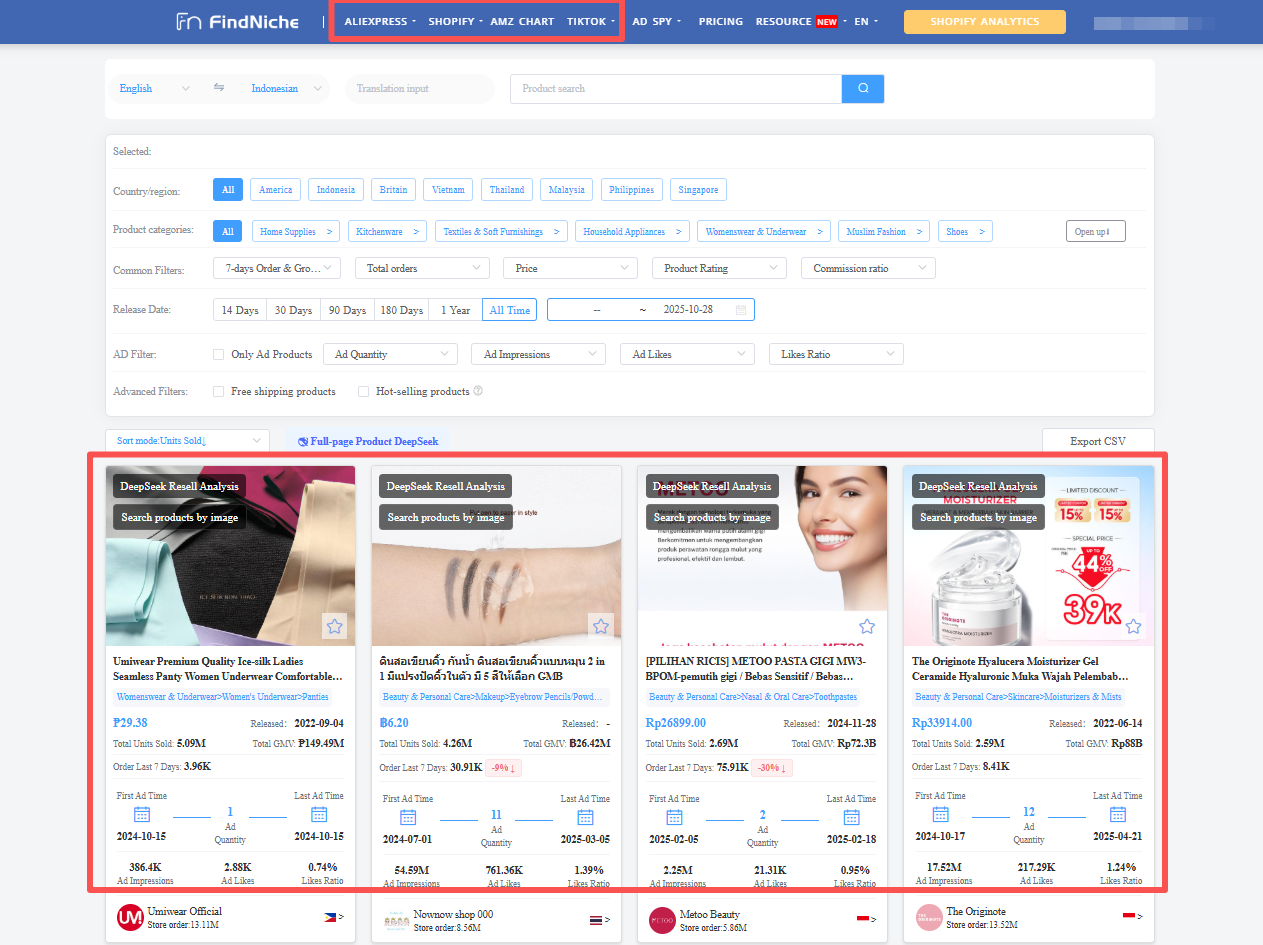
Task: Click the SHOPIFY ANALYTICS button
Action: coord(984,21)
